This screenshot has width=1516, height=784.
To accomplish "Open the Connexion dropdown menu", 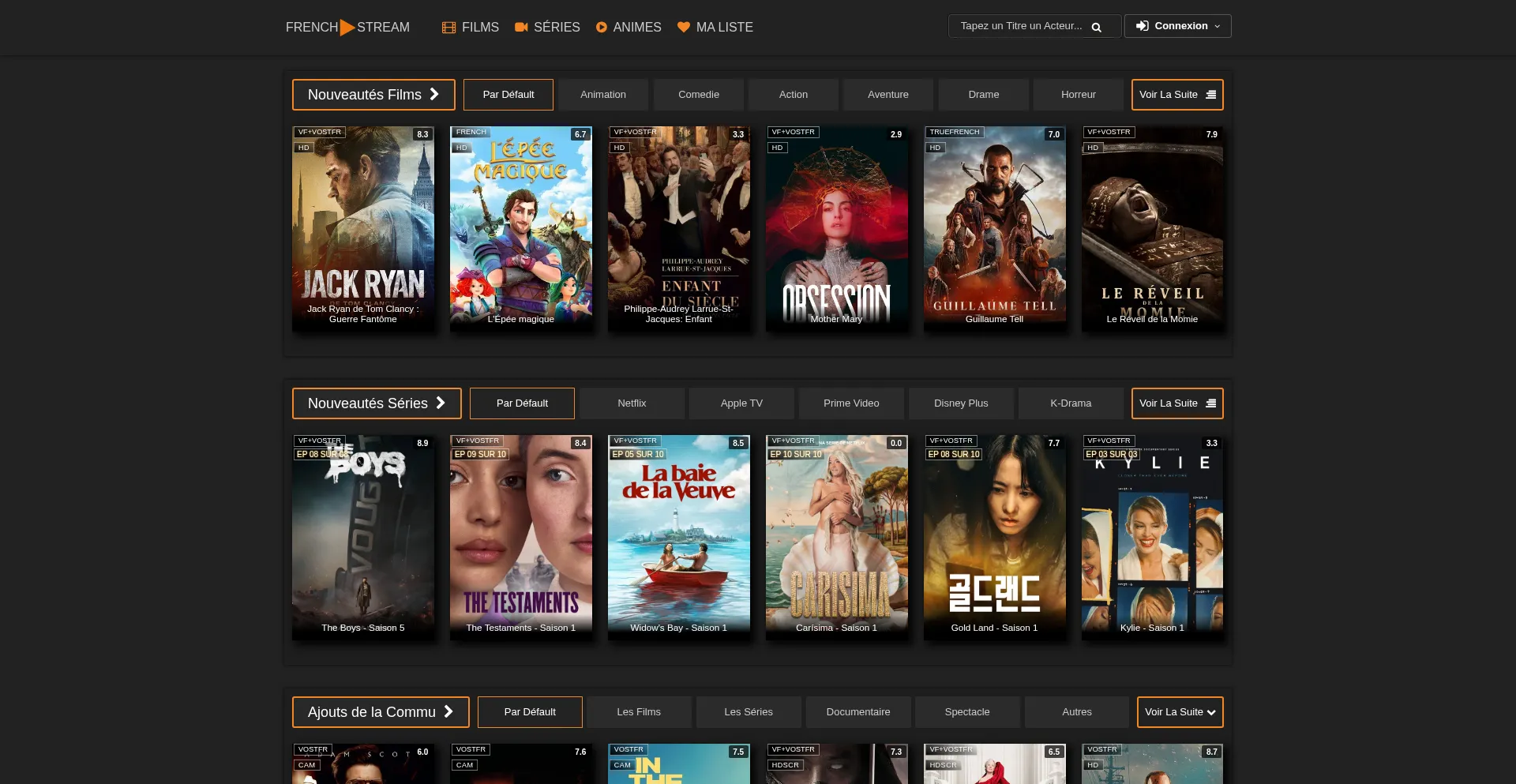I will (1177, 26).
